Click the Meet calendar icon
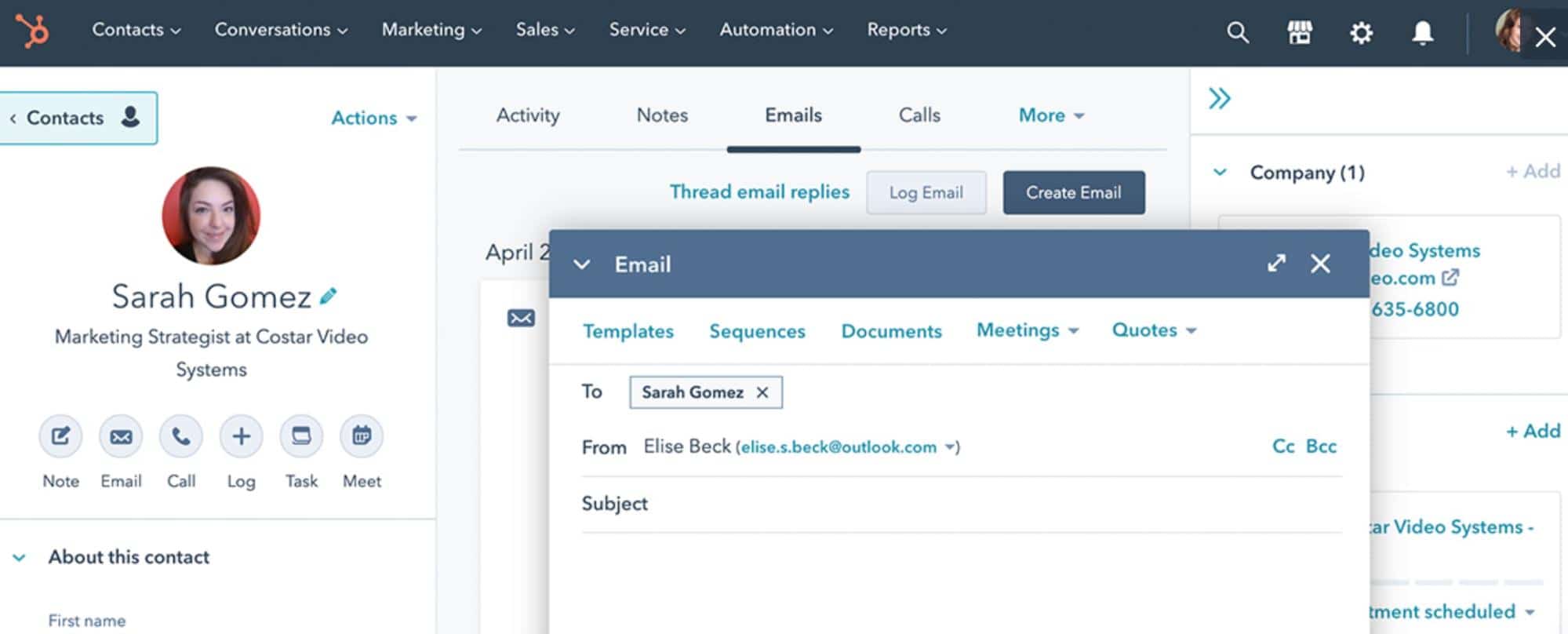Screen dimensions: 1568x634 tap(362, 436)
